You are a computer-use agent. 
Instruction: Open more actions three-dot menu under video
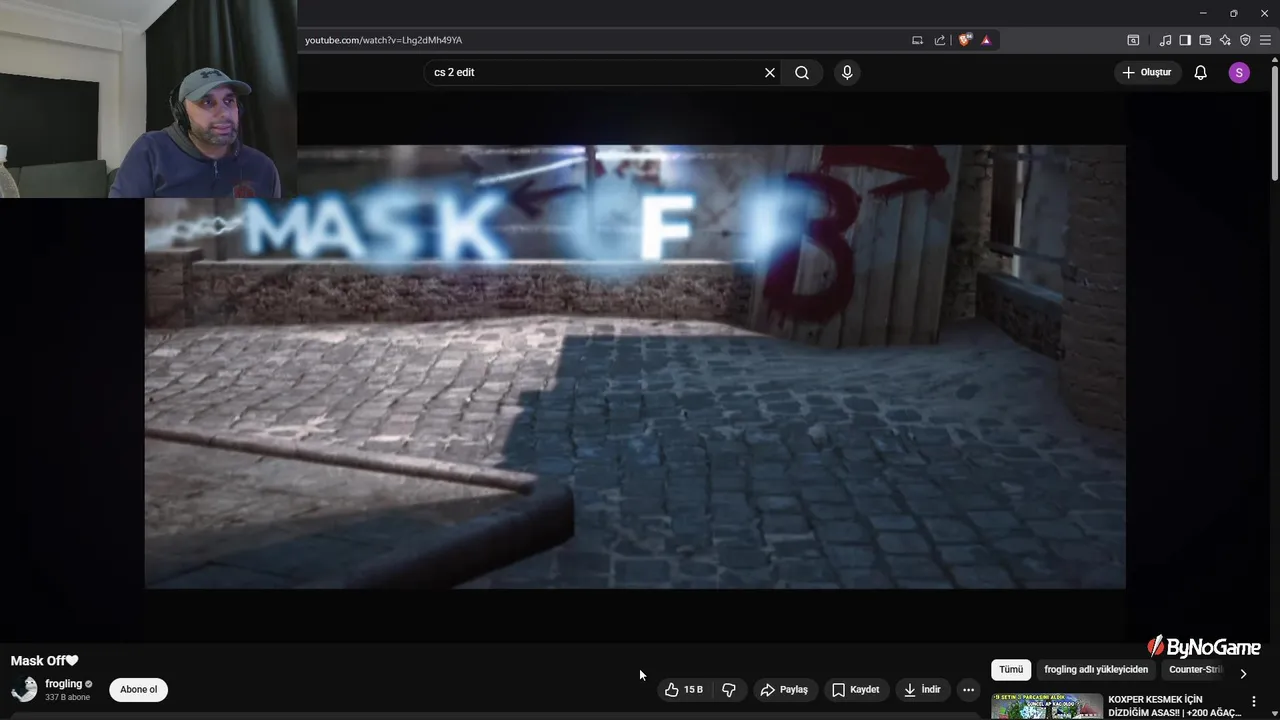pyautogui.click(x=968, y=690)
